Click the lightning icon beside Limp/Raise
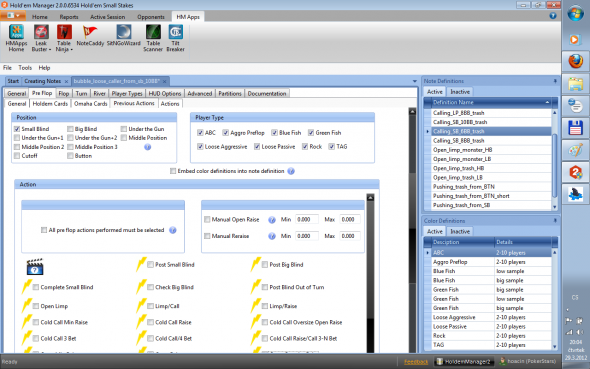Screen dimensions: 590x369 tap(256, 305)
